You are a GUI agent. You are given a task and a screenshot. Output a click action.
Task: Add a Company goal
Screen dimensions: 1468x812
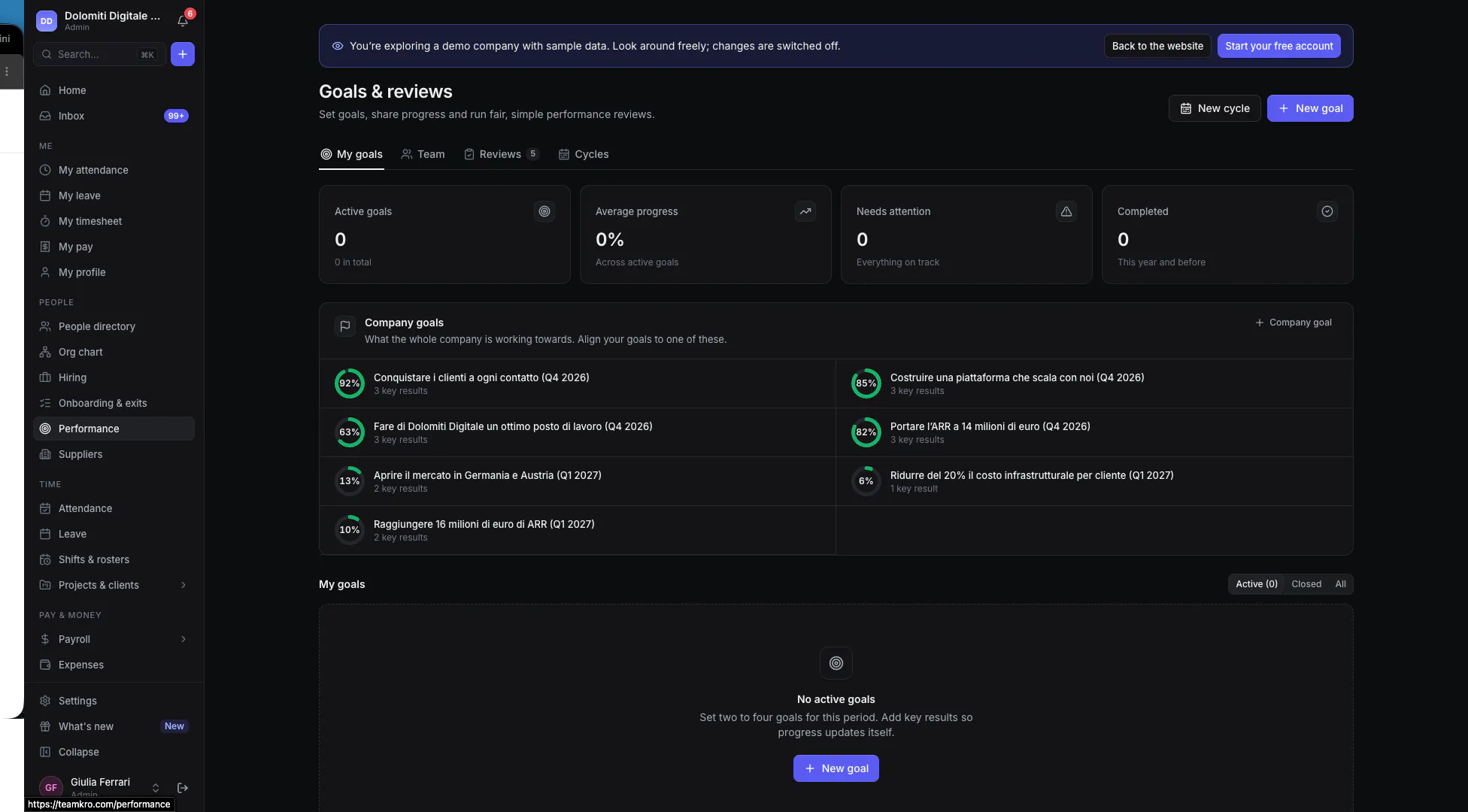(x=1294, y=323)
